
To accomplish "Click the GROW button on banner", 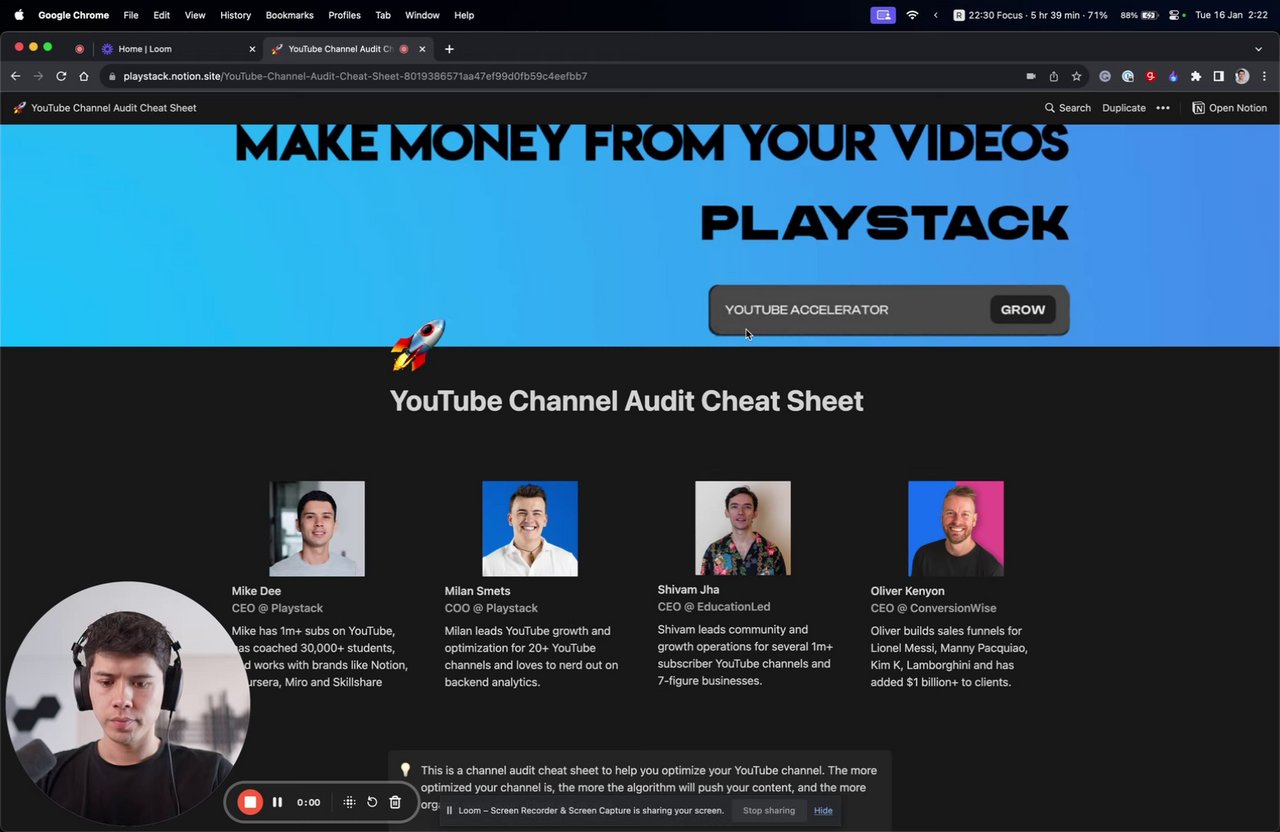I will 1023,310.
